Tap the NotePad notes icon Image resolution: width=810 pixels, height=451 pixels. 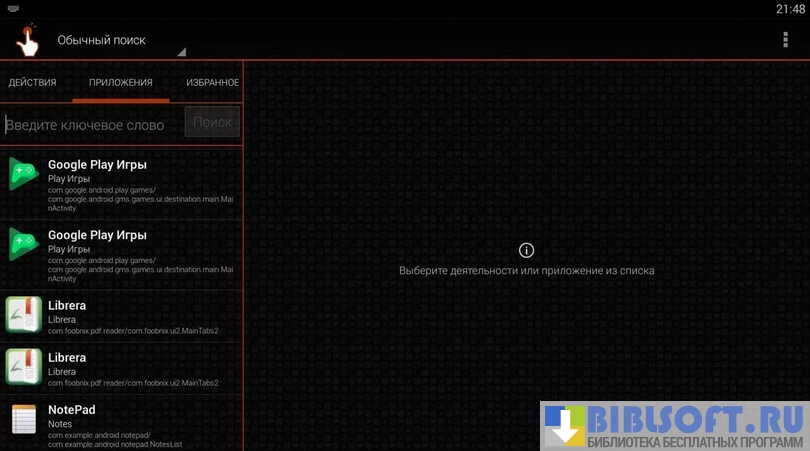point(23,419)
